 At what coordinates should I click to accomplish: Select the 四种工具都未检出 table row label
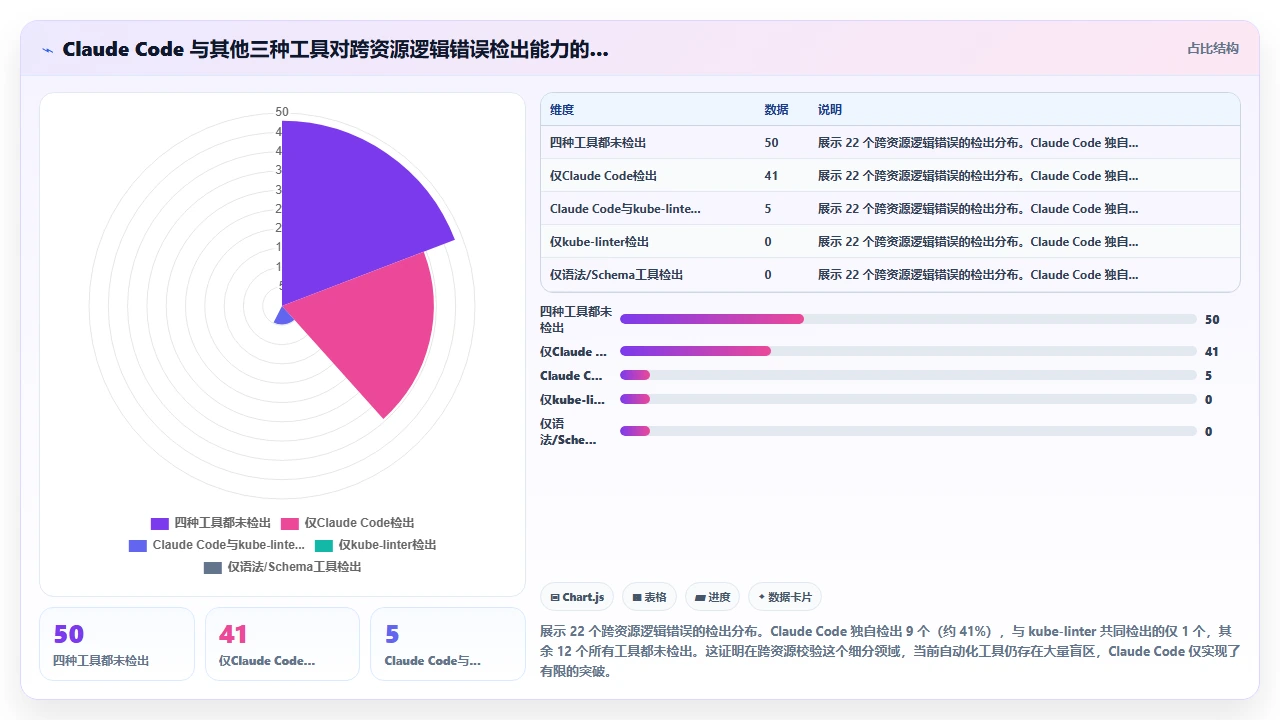(x=598, y=143)
